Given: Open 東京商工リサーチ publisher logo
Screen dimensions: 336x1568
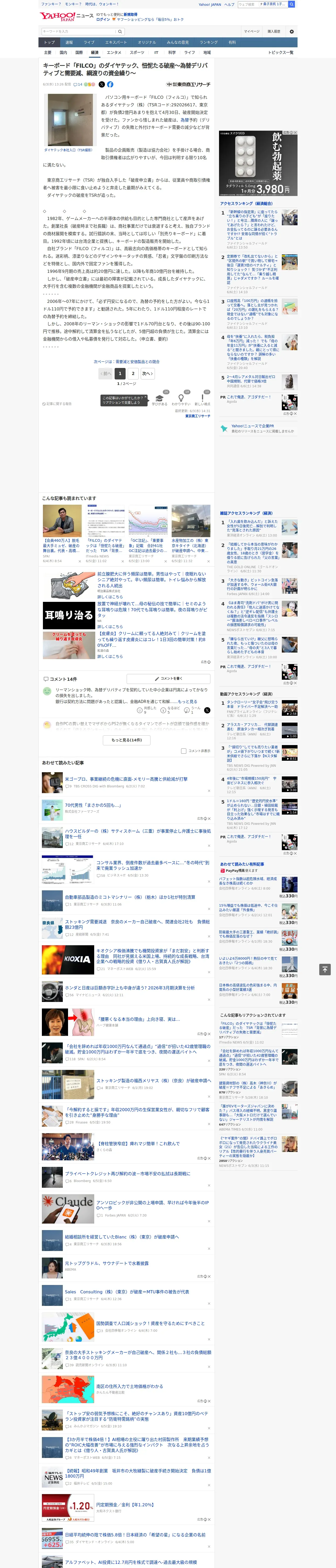Looking at the screenshot, I should [x=188, y=85].
